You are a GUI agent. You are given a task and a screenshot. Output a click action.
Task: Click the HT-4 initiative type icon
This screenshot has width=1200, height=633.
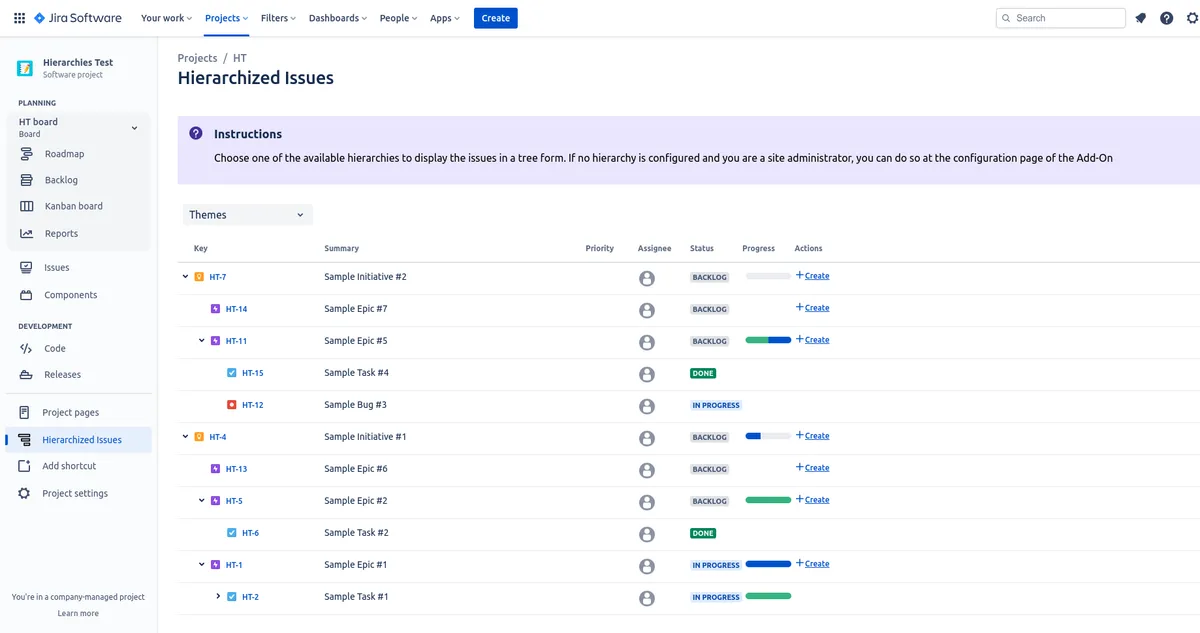199,437
